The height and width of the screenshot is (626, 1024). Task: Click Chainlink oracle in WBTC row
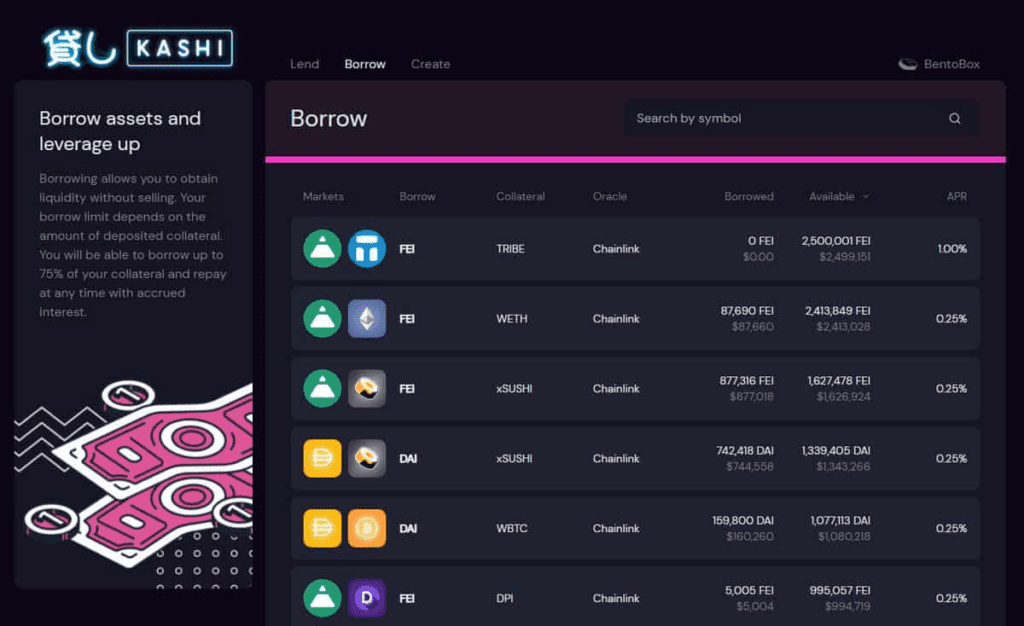click(x=616, y=528)
